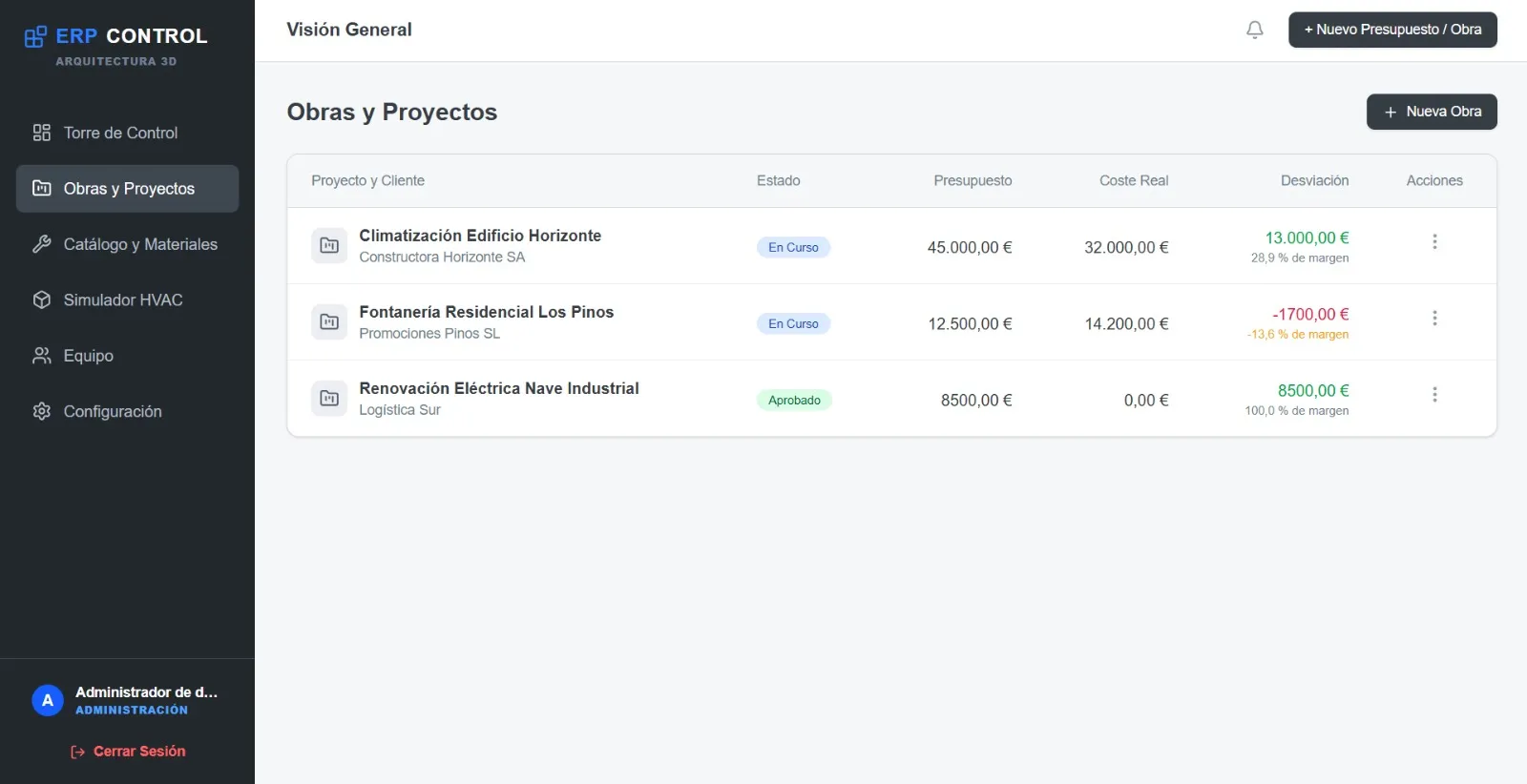Click the Catálogo y Materiales wrench icon

(x=41, y=244)
